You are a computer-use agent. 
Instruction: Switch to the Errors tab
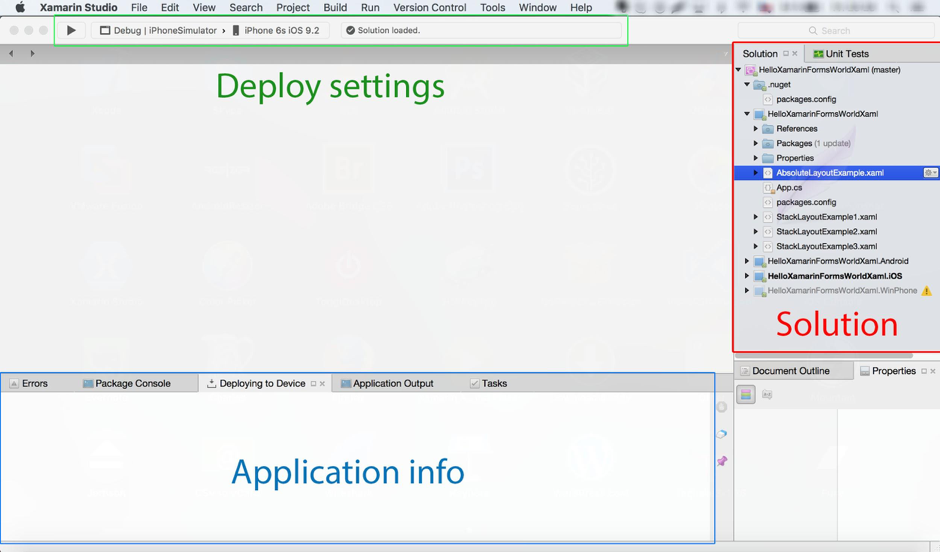pyautogui.click(x=29, y=384)
